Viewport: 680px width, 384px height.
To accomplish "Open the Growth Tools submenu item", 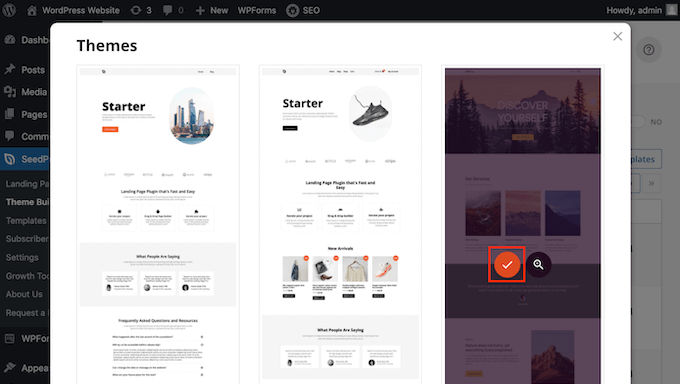I will coord(27,276).
